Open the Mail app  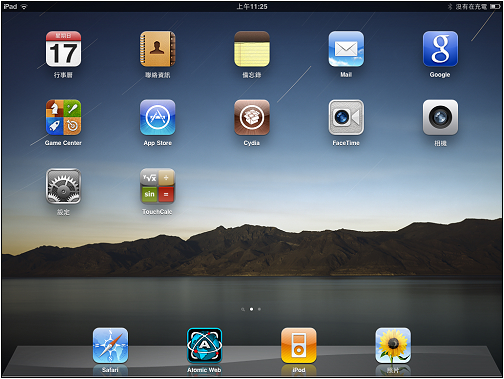click(x=346, y=49)
